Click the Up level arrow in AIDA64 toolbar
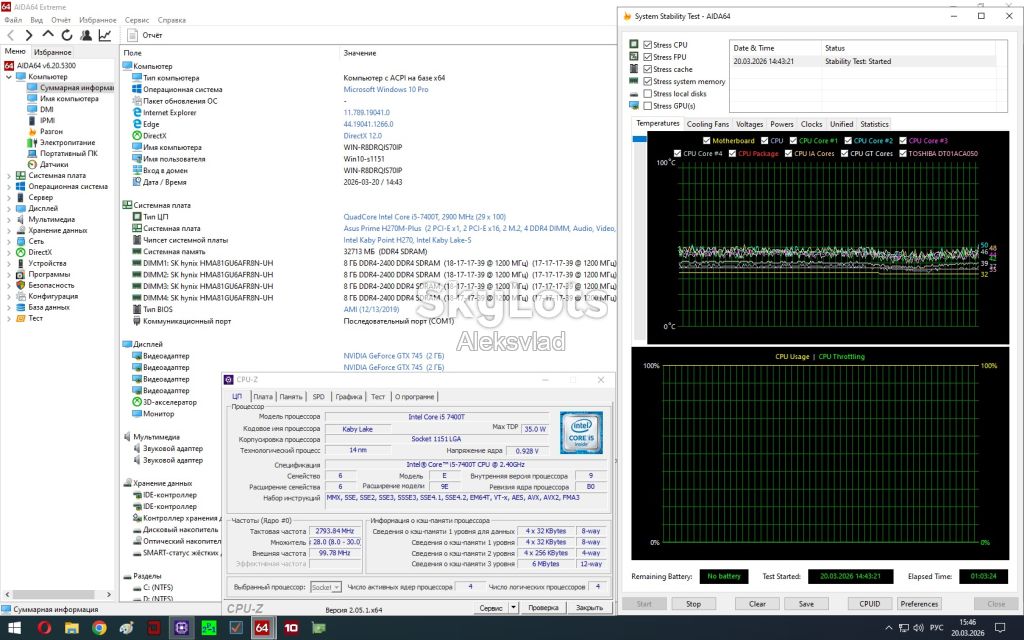This screenshot has height=640, width=1024. pyautogui.click(x=48, y=35)
